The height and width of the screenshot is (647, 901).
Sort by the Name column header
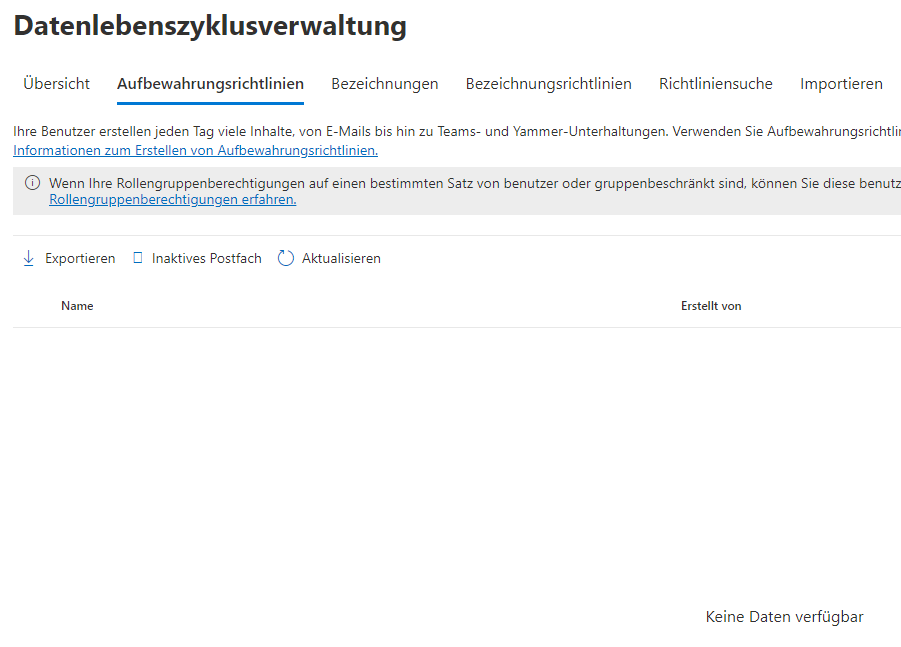point(77,306)
